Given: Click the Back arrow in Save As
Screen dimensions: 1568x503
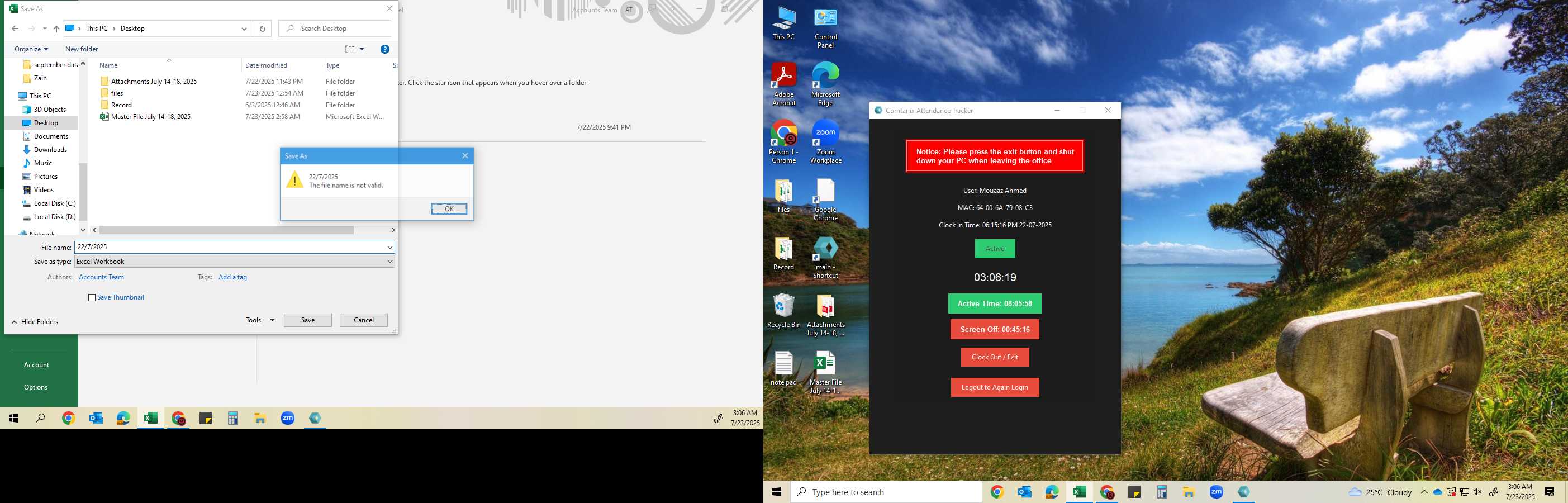Looking at the screenshot, I should (15, 29).
